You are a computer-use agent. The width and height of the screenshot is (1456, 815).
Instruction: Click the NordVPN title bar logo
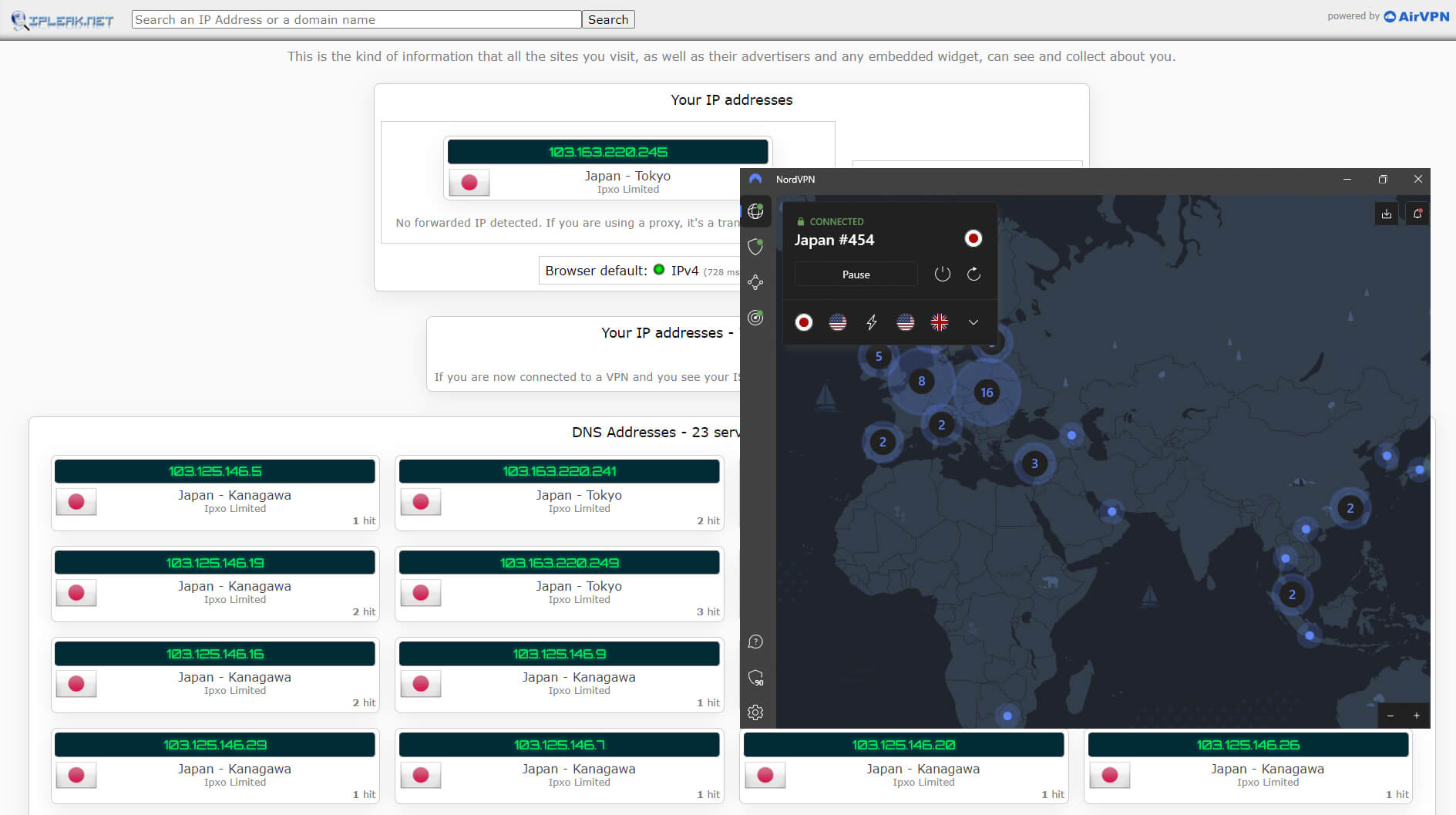pyautogui.click(x=755, y=179)
